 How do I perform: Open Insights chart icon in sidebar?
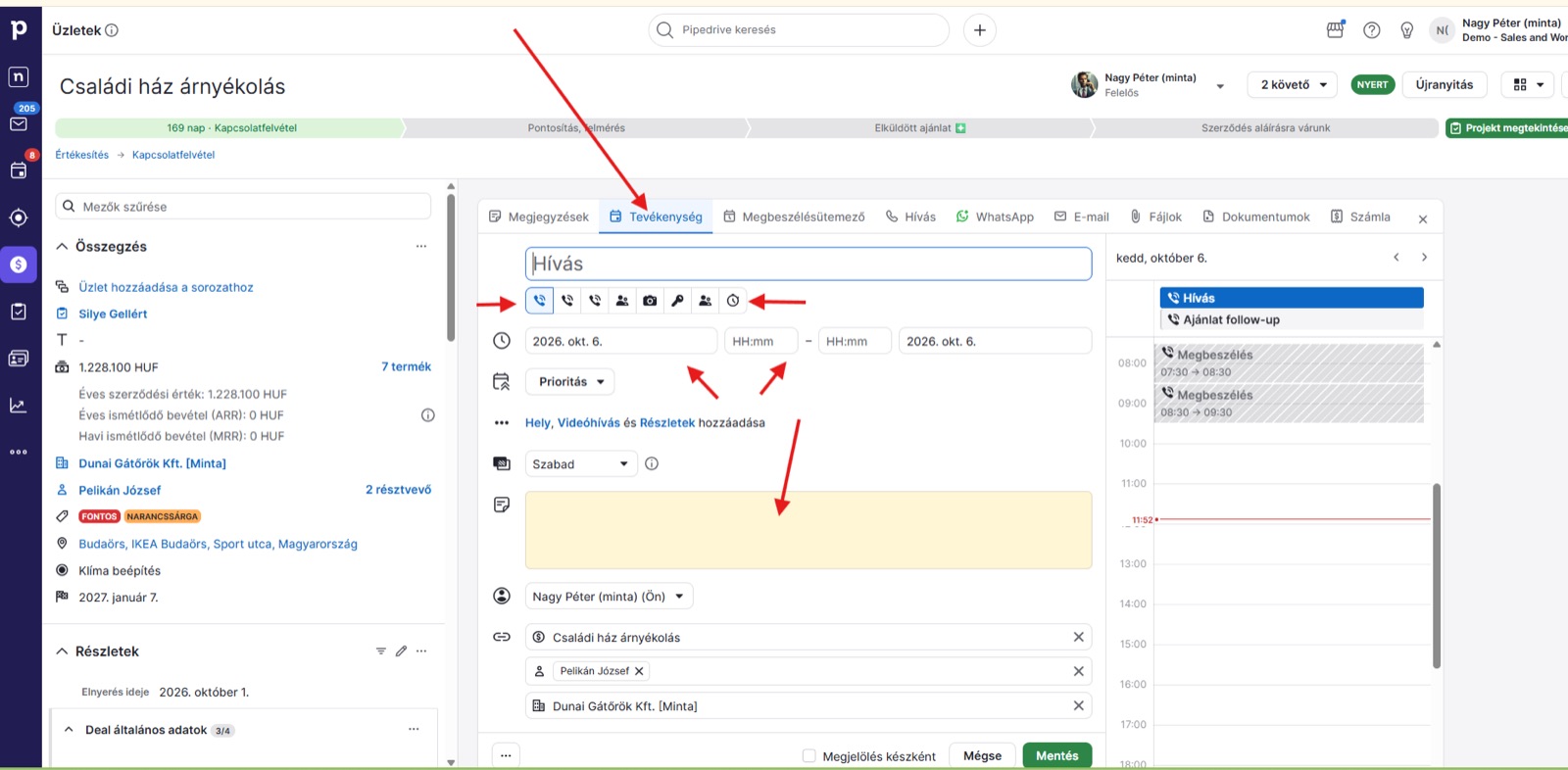point(19,406)
